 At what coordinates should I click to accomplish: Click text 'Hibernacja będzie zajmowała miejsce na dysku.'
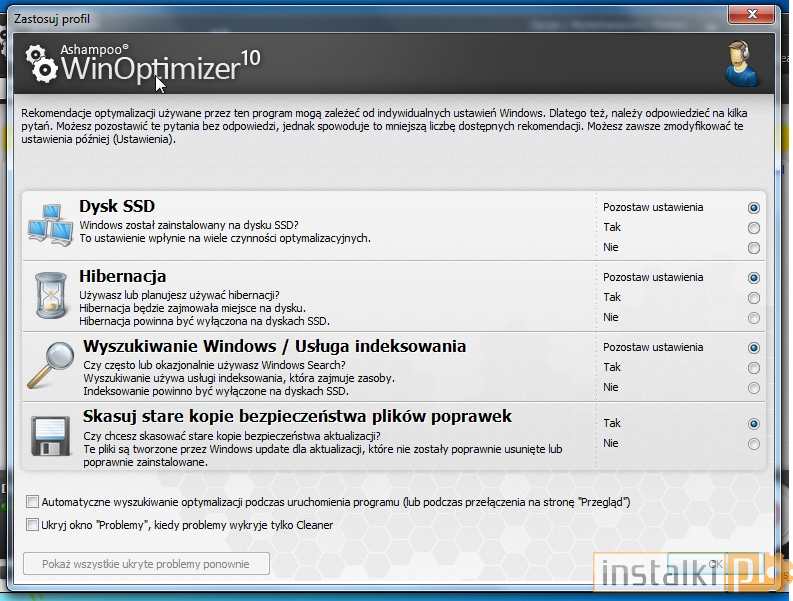[193, 308]
